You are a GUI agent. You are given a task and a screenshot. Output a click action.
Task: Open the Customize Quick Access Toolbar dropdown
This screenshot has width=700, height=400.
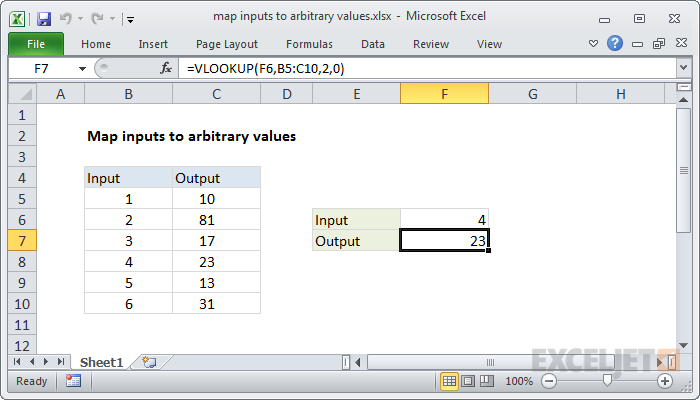point(131,18)
